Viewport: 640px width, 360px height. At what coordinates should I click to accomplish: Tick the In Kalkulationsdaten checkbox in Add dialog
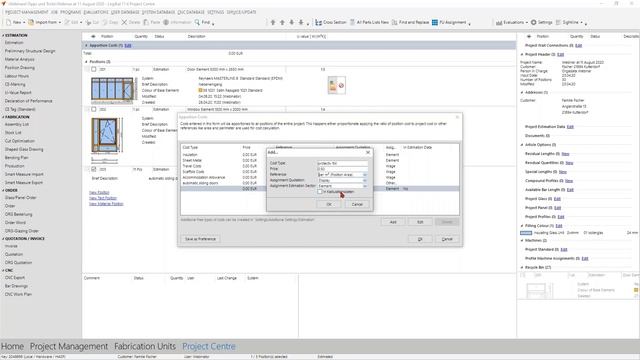coord(320,192)
